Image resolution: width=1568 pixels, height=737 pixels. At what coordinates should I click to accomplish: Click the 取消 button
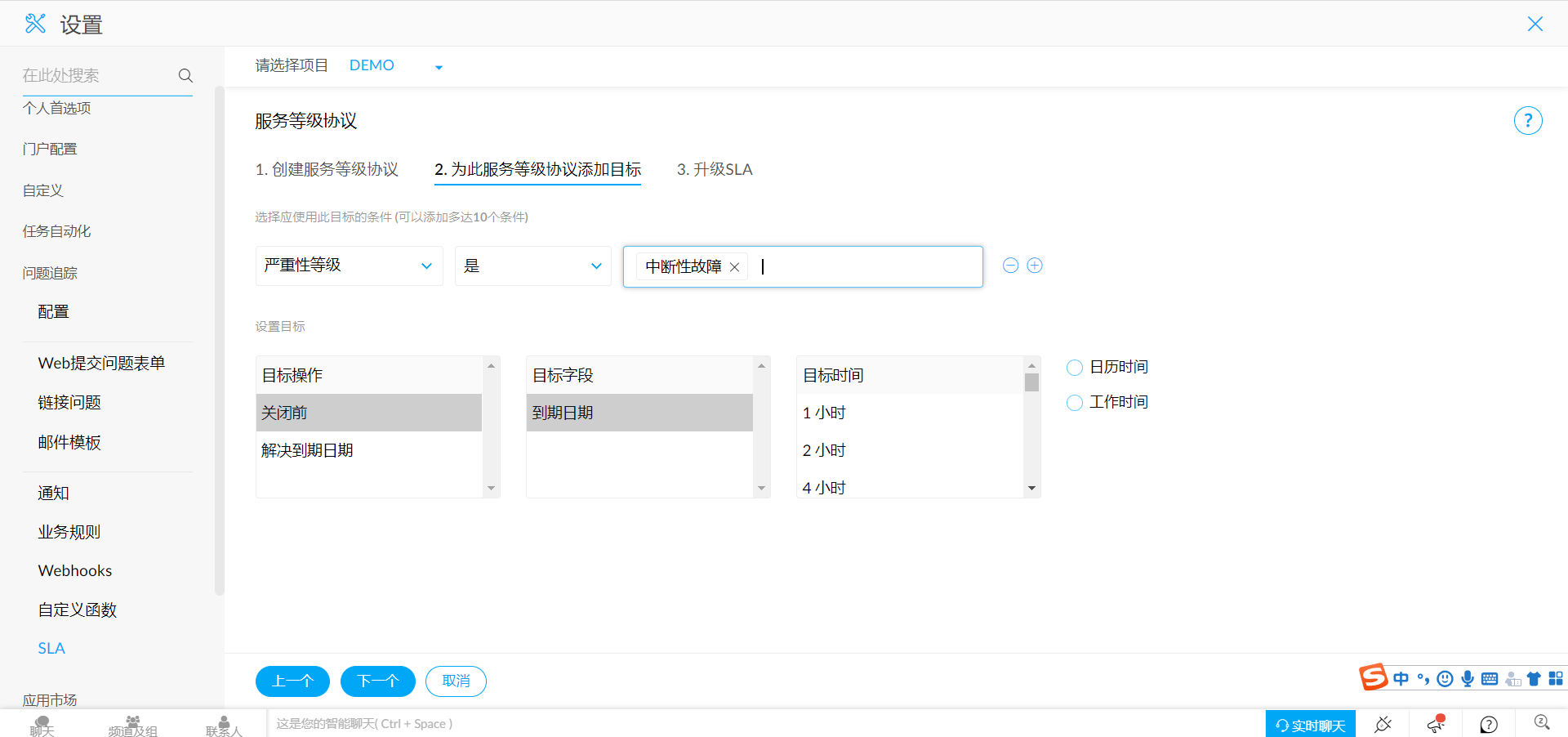pos(456,681)
